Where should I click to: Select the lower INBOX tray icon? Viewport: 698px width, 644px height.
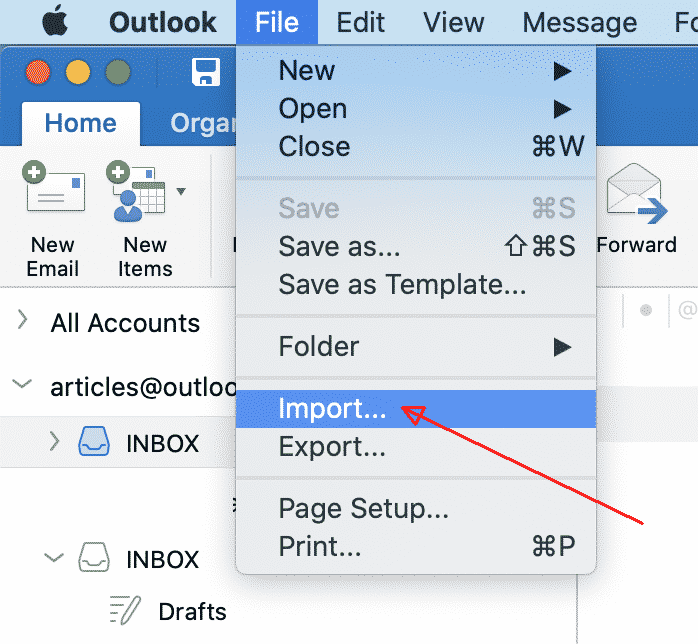[x=93, y=556]
